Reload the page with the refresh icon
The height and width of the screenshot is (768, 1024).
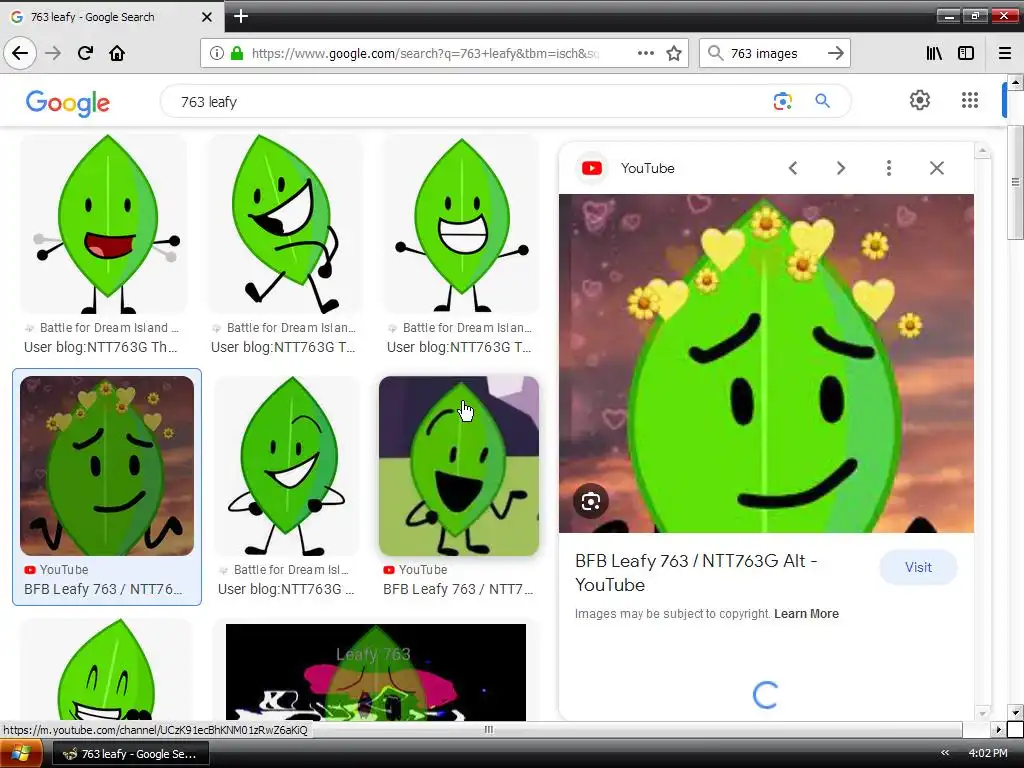coord(85,53)
